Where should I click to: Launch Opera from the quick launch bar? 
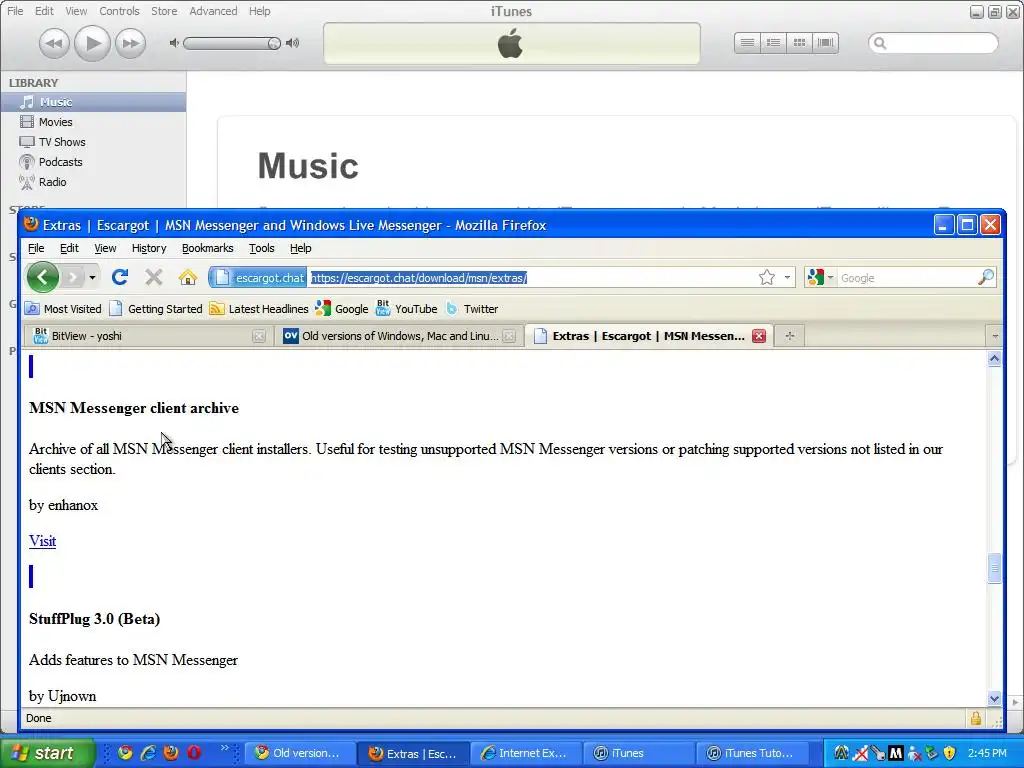(194, 753)
